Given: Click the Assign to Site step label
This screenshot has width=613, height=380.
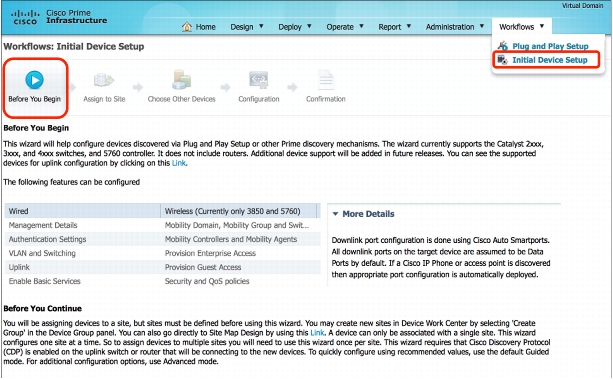Looking at the screenshot, I should point(104,99).
